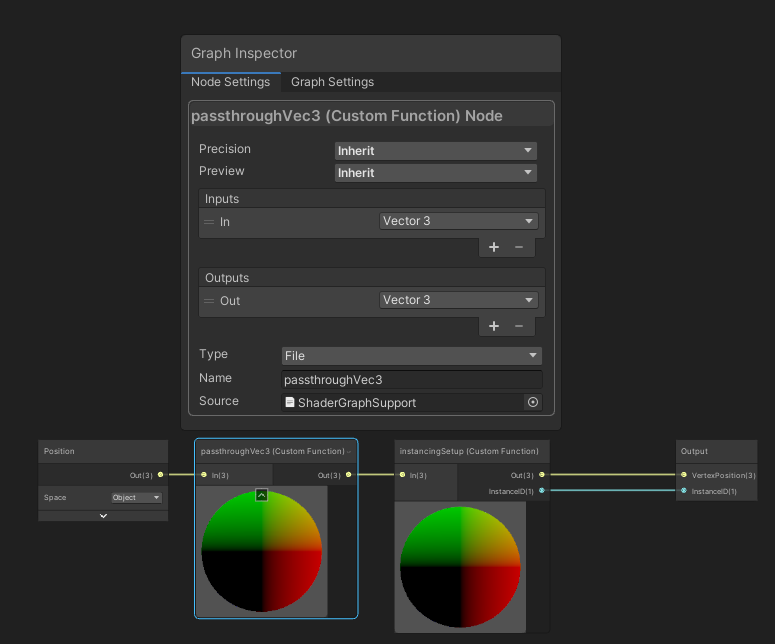Click the passthroughVec3 node Out(3) port
The height and width of the screenshot is (644, 775).
pyautogui.click(x=348, y=474)
